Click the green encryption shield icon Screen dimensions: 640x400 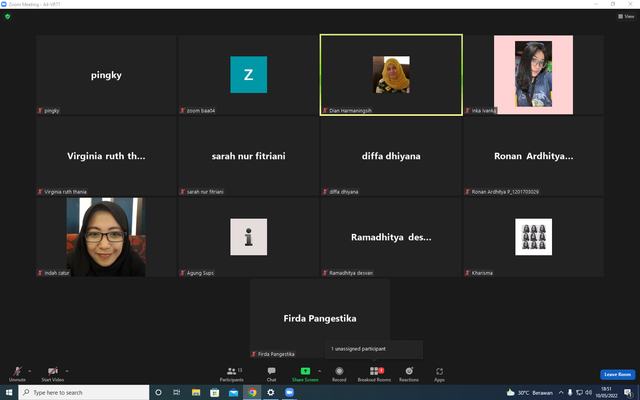tap(7, 16)
